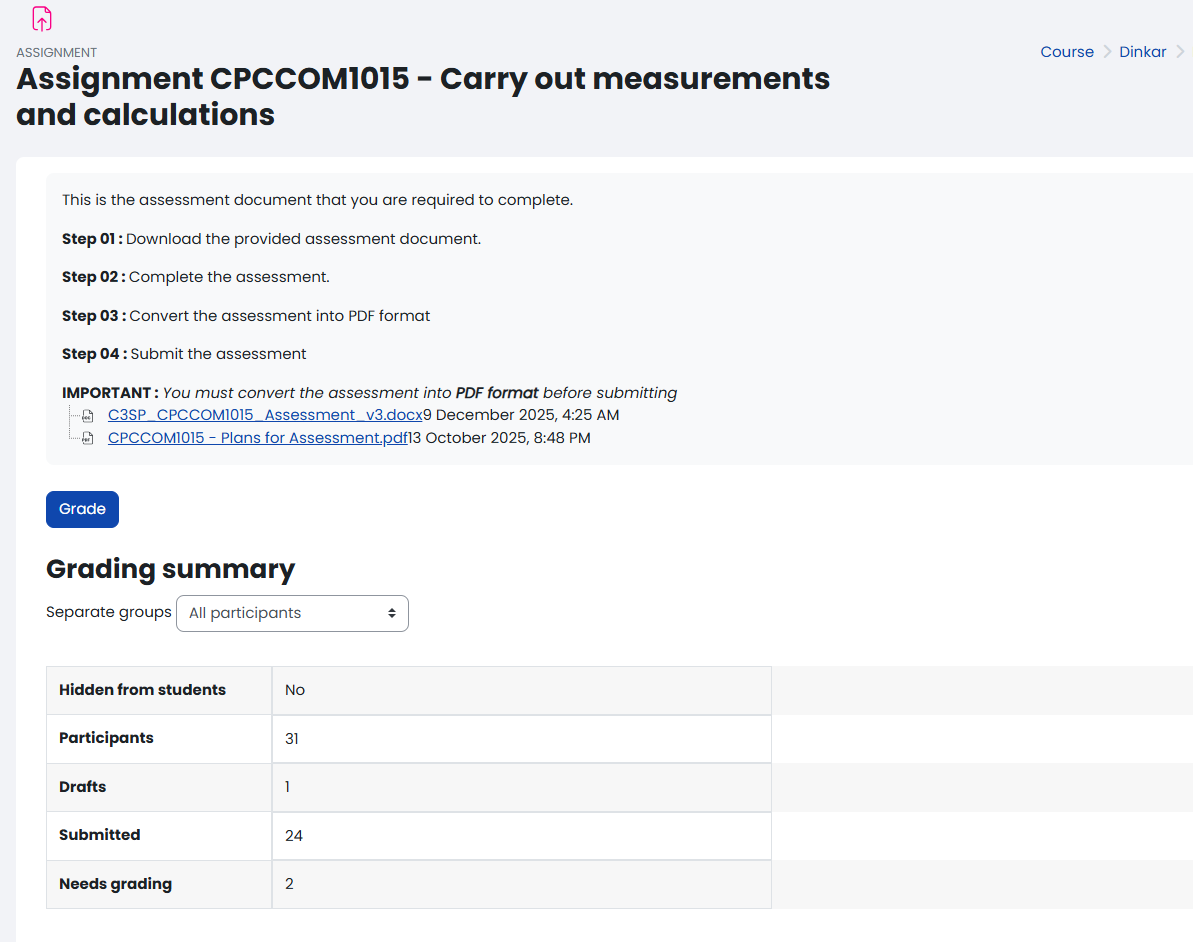Click the Grade button

(82, 509)
